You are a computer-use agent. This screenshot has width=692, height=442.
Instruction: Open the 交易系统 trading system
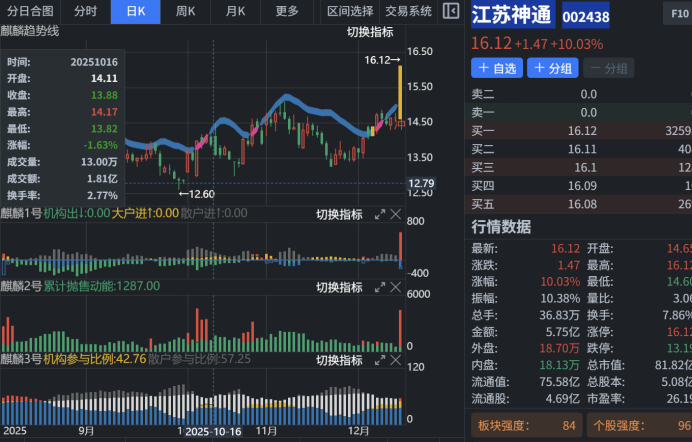tap(408, 12)
